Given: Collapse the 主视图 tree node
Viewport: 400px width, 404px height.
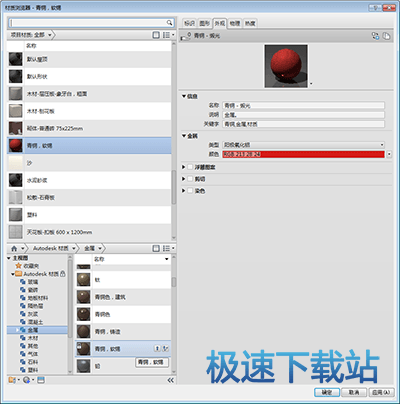Looking at the screenshot, I should tap(9, 258).
